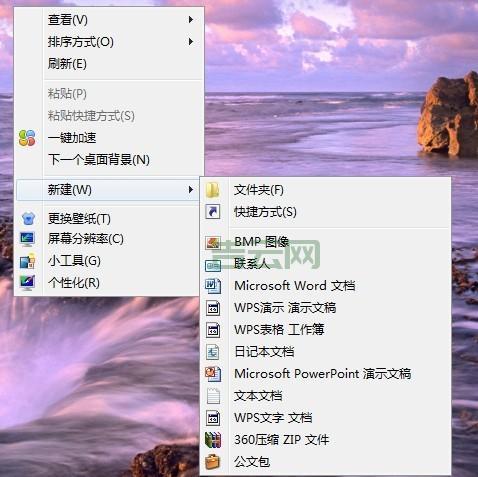Screen dimensions: 478x477
Task: Click the WPS表格 工作簿 file icon
Action: point(213,330)
